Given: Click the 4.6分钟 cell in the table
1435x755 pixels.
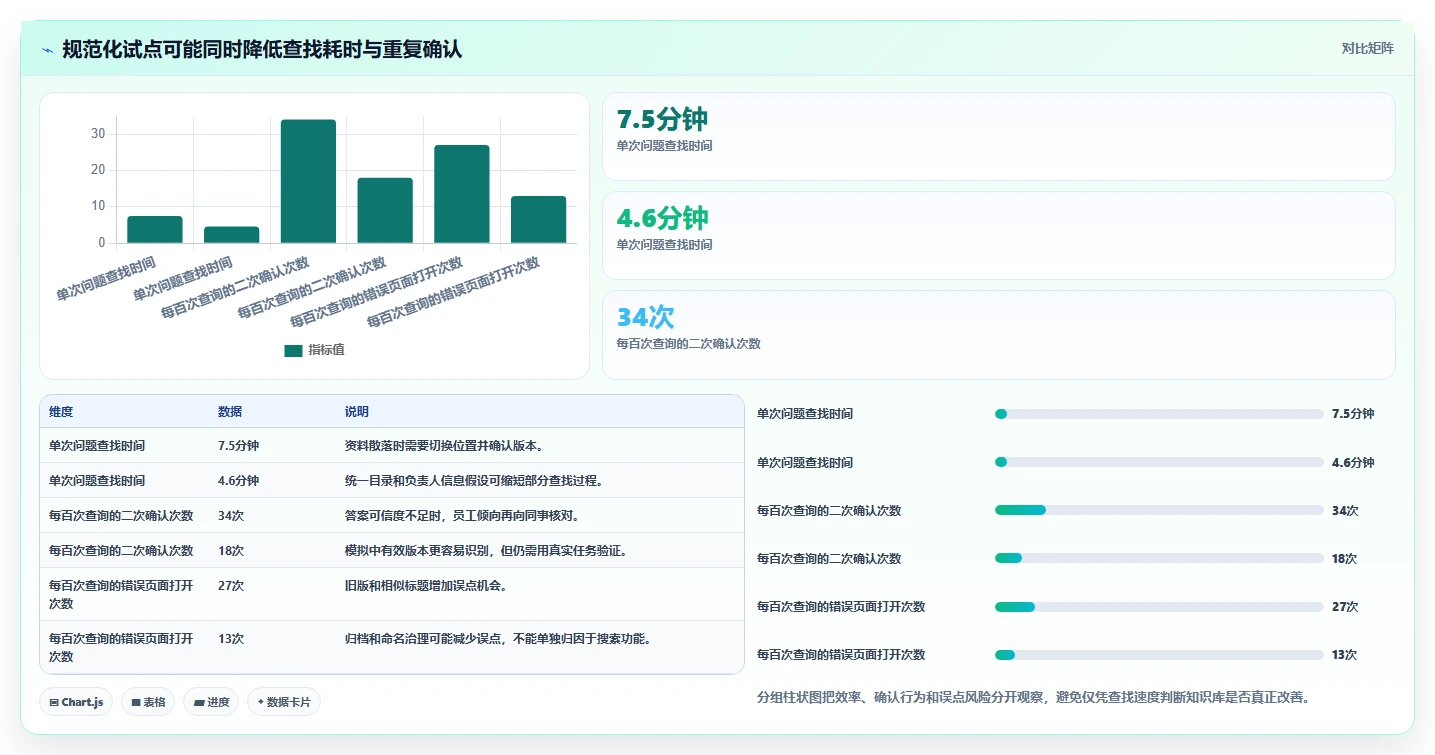Looking at the screenshot, I should tap(238, 481).
